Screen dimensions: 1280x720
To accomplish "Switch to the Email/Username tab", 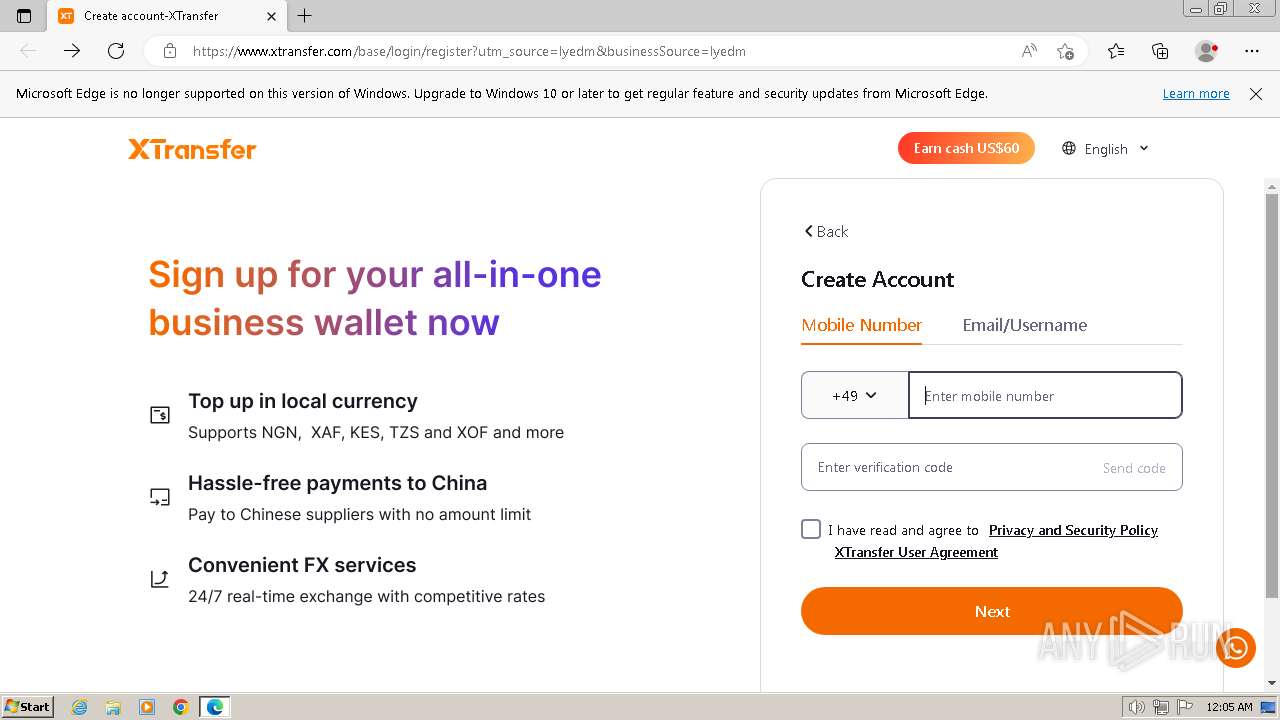I will 1024,325.
